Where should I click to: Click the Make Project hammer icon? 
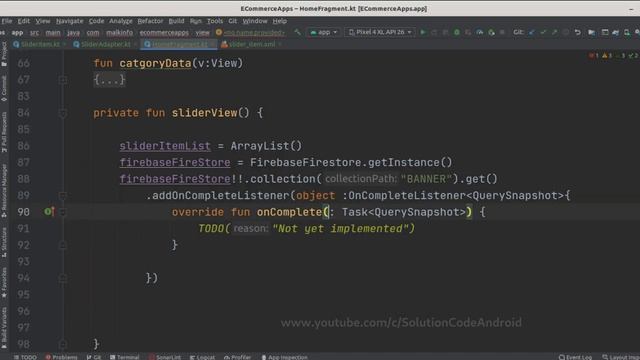(298, 32)
